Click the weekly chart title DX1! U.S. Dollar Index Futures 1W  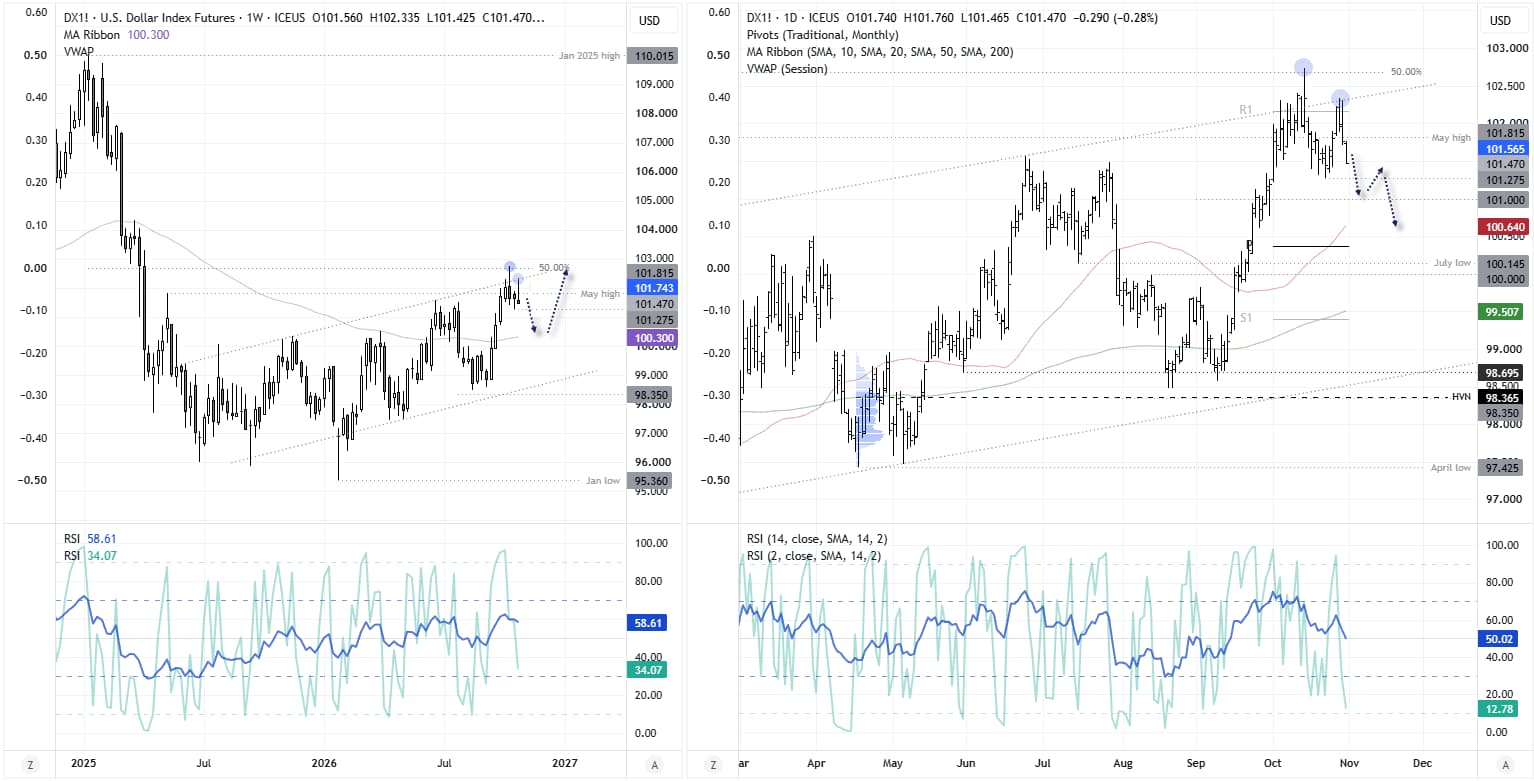pos(185,18)
